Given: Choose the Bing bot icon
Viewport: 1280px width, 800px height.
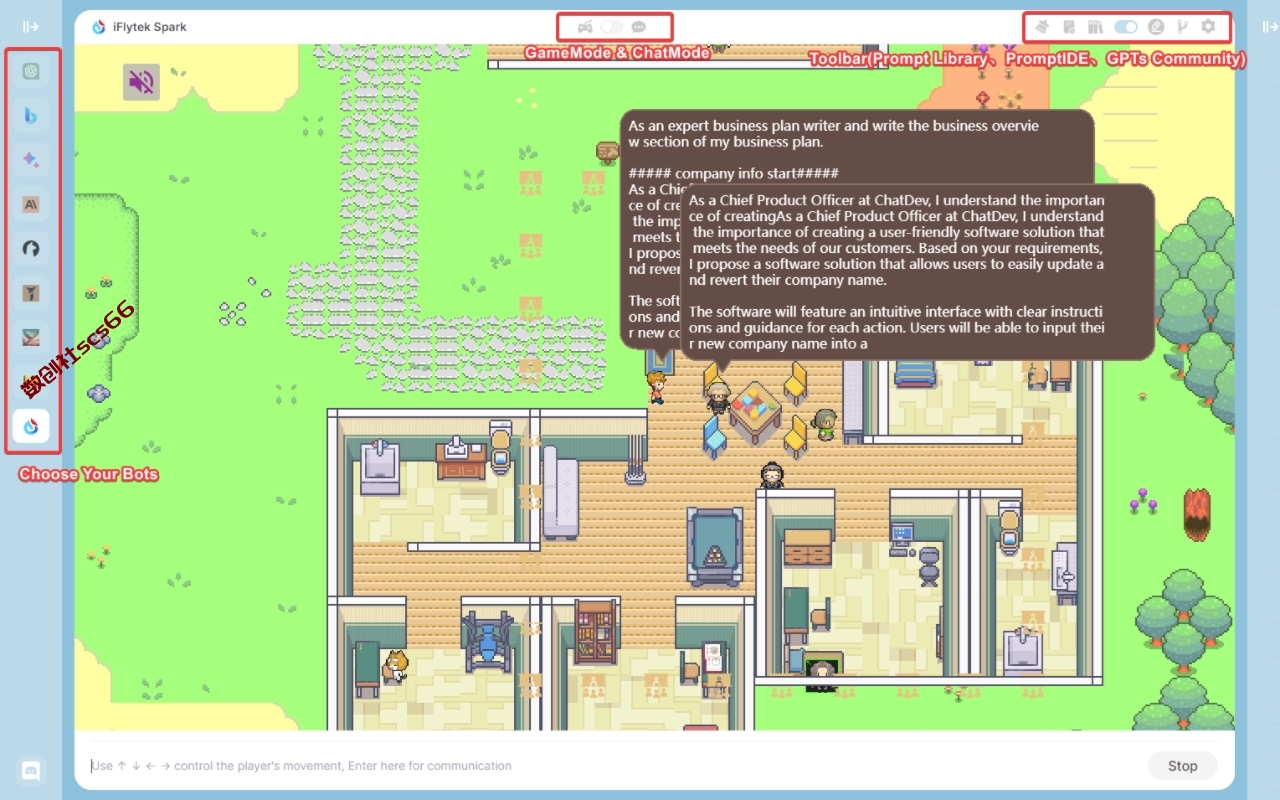Looking at the screenshot, I should click(31, 116).
